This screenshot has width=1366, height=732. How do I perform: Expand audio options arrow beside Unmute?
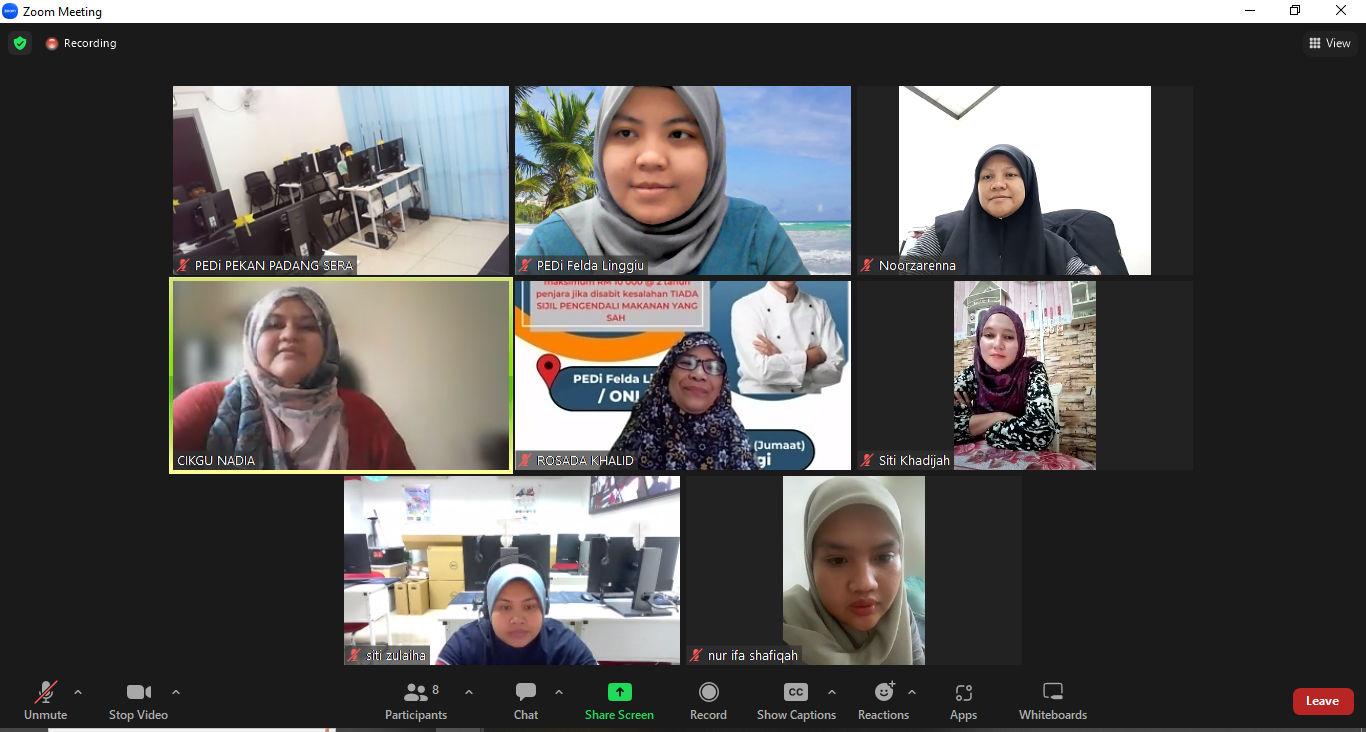[78, 692]
